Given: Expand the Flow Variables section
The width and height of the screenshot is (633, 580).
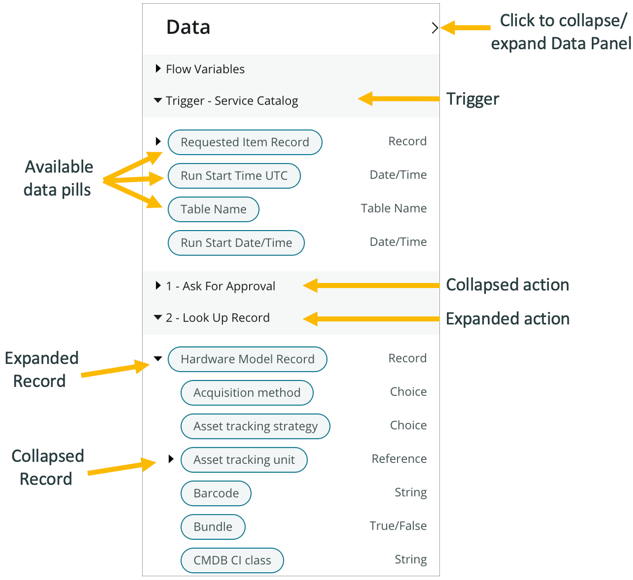Looking at the screenshot, I should pos(159,69).
